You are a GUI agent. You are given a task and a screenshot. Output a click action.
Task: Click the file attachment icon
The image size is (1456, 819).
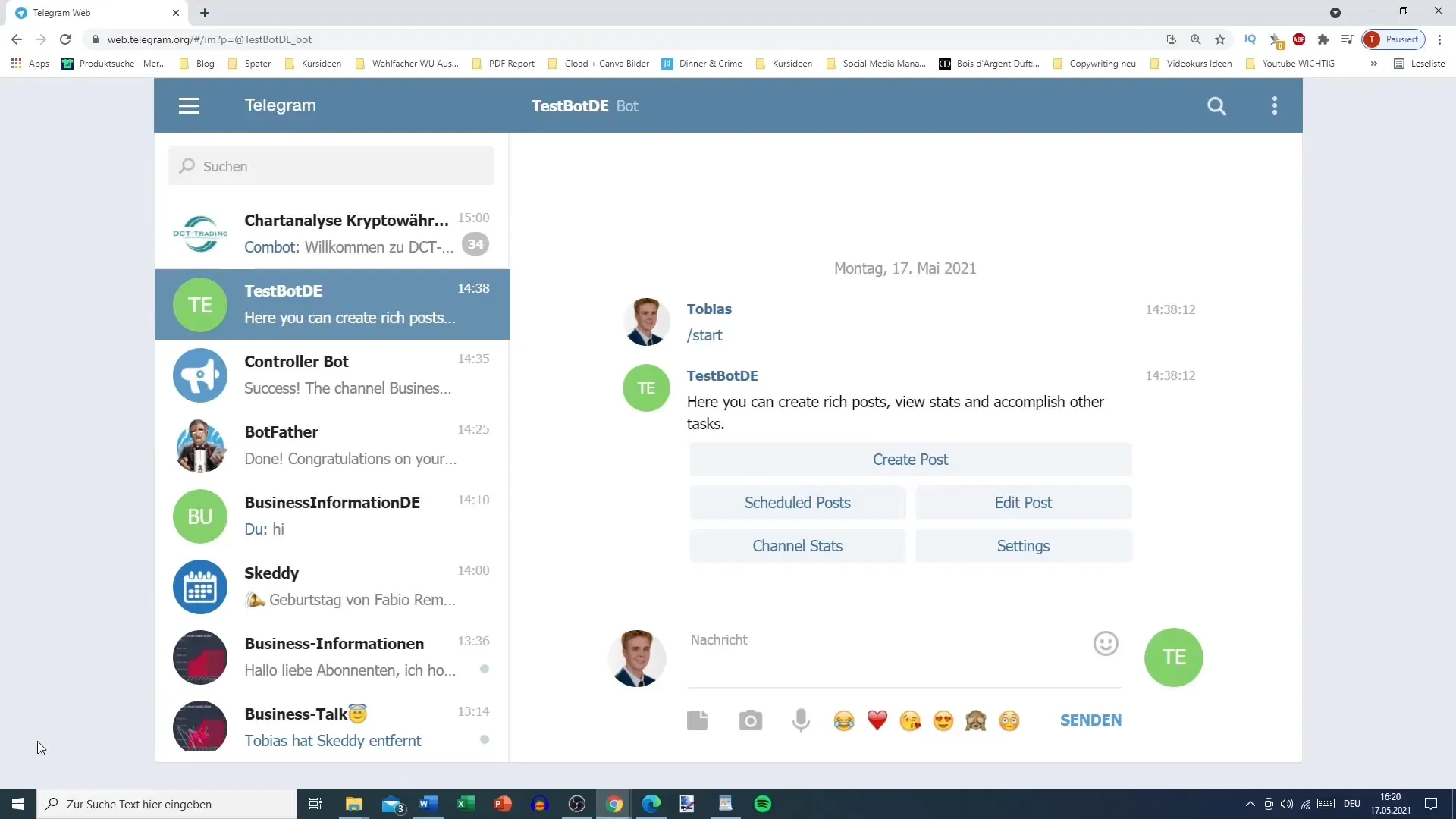point(698,720)
